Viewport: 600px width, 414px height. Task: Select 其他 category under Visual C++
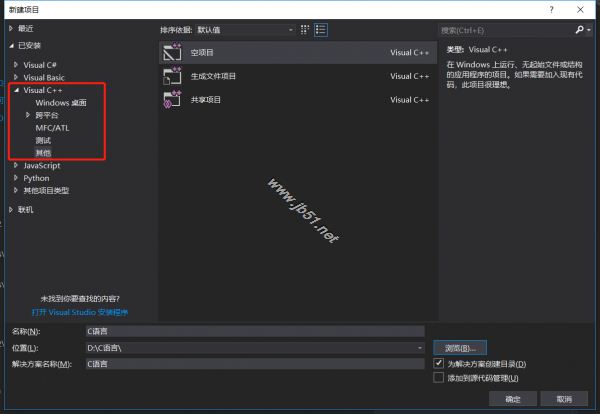coord(43,153)
